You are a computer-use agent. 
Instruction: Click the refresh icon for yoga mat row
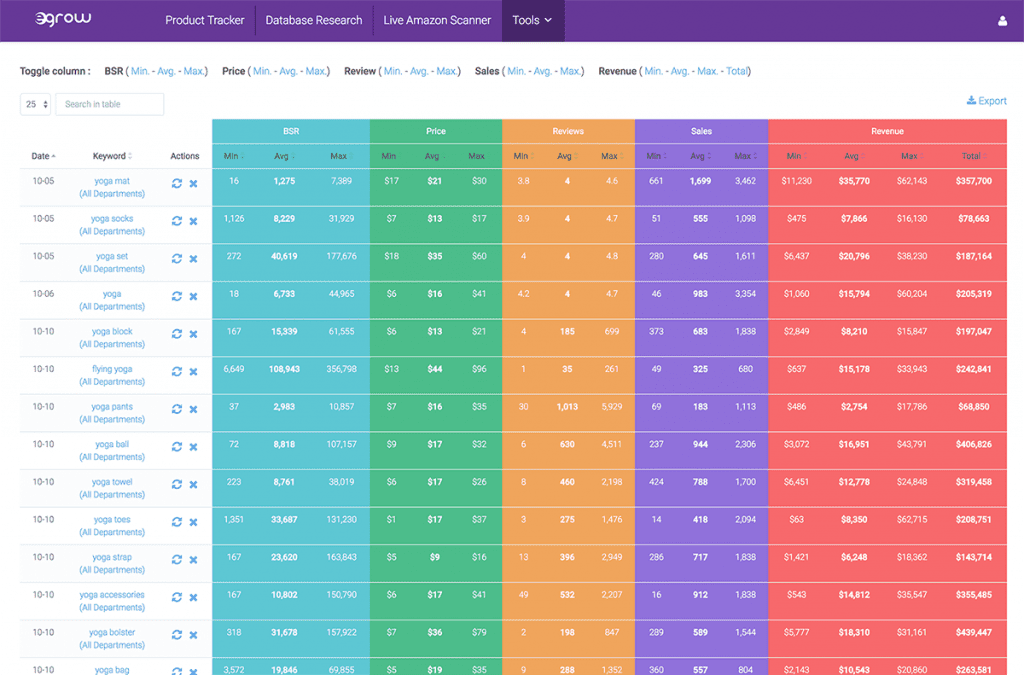coord(177,184)
